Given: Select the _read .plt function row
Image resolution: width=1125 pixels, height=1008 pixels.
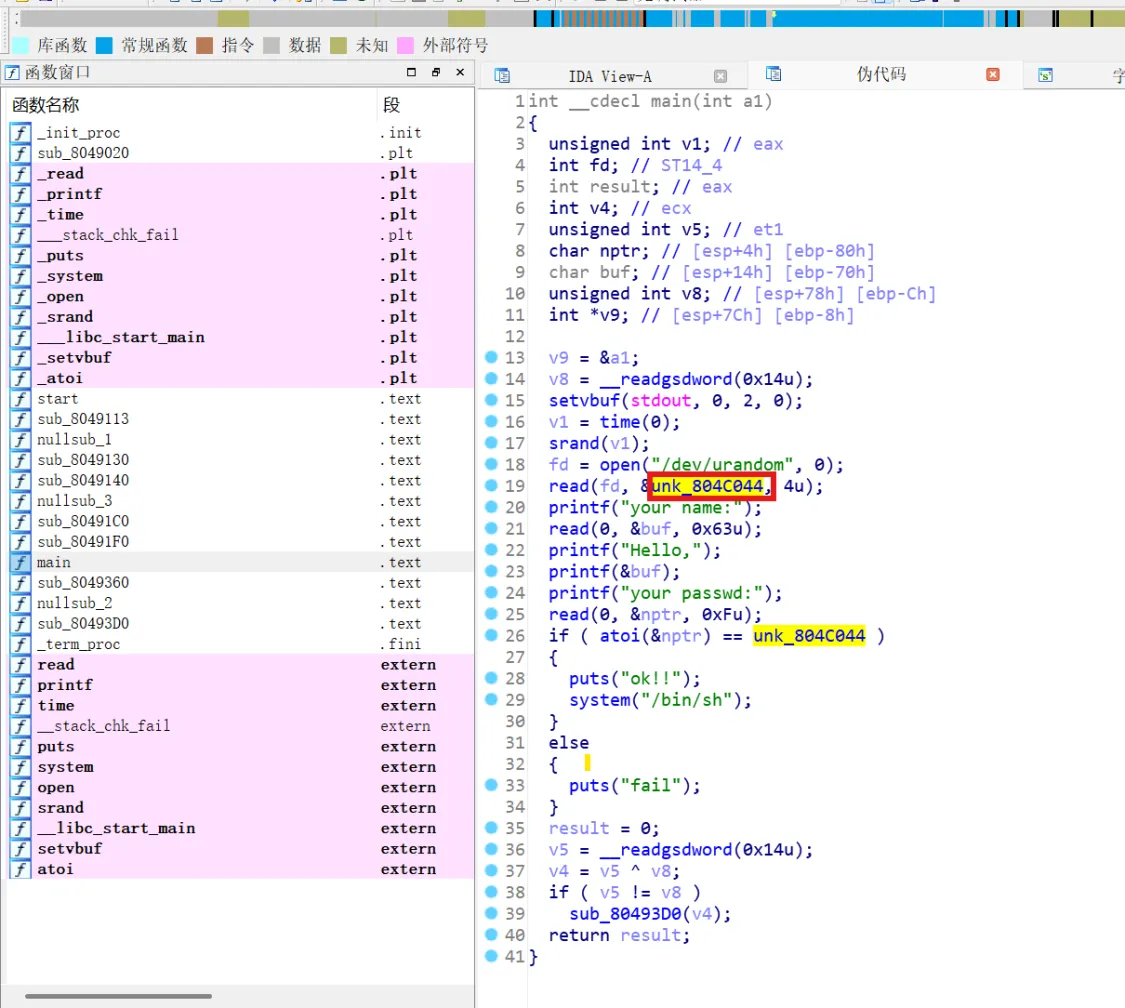Looking at the screenshot, I should (240, 174).
